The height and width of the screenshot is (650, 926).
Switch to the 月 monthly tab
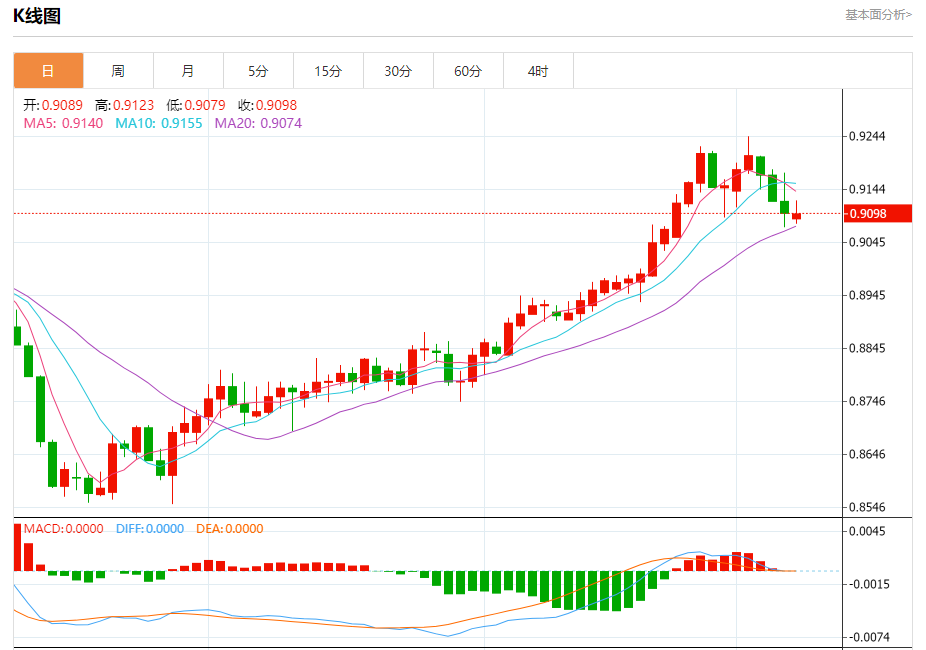coord(188,71)
